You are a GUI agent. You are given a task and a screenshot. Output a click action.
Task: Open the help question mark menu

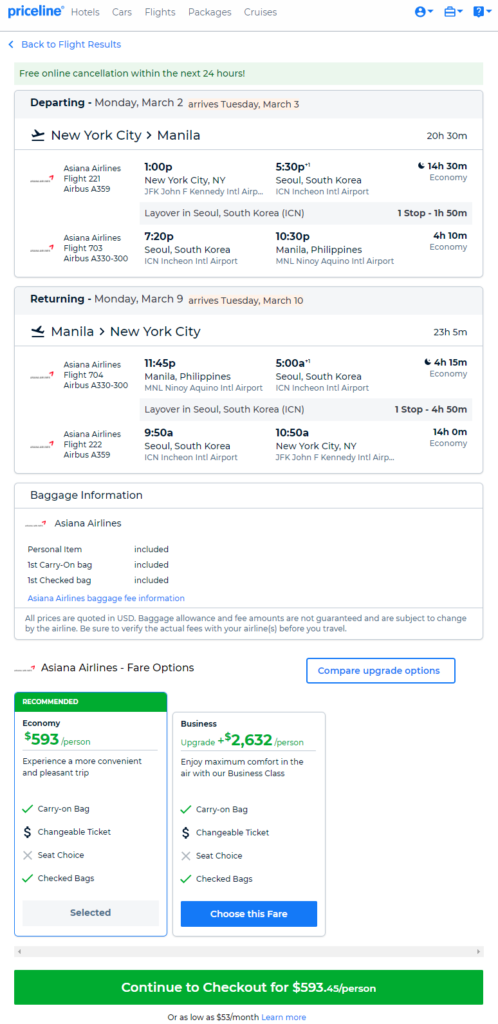482,12
